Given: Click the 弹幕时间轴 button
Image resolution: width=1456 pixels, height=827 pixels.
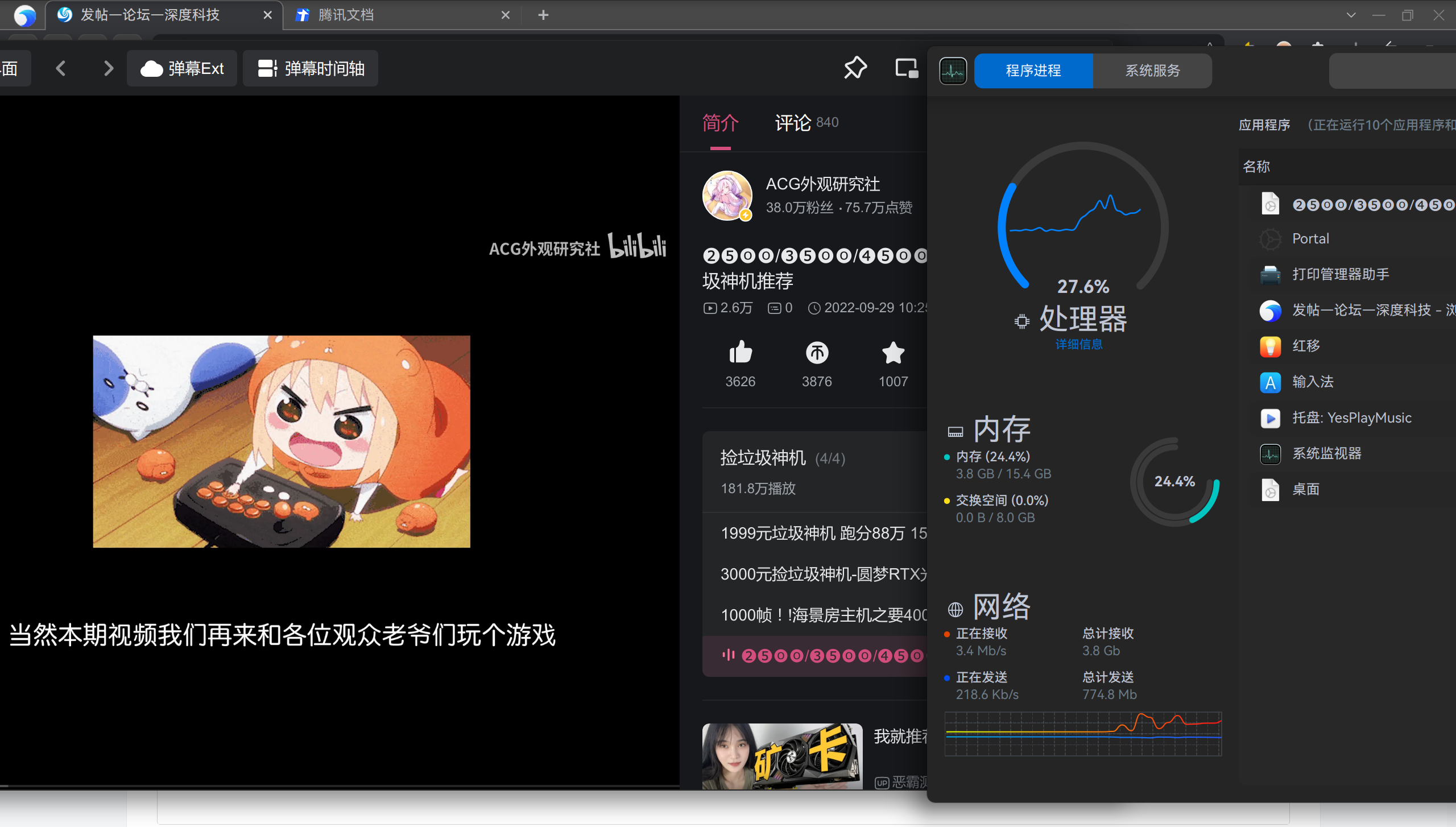Looking at the screenshot, I should pyautogui.click(x=310, y=68).
